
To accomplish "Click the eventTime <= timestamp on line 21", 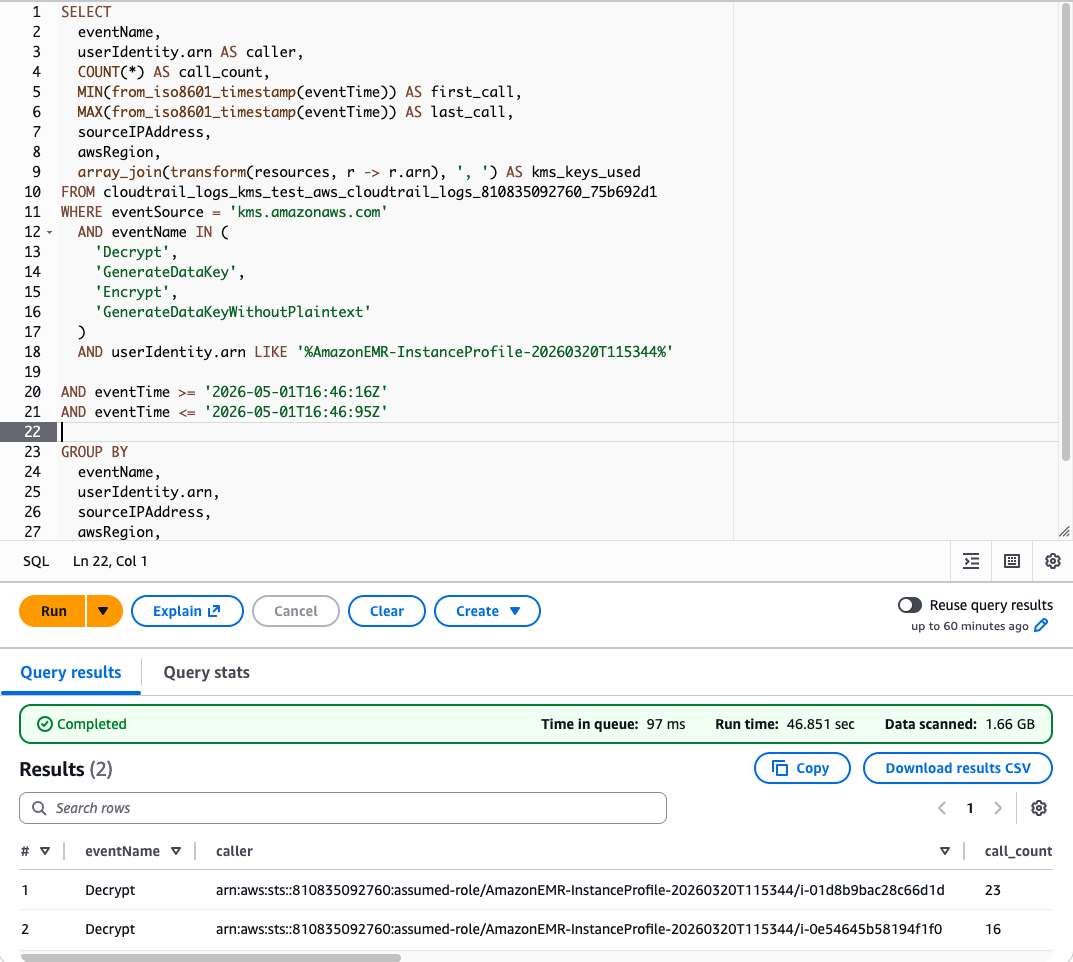I will 296,412.
